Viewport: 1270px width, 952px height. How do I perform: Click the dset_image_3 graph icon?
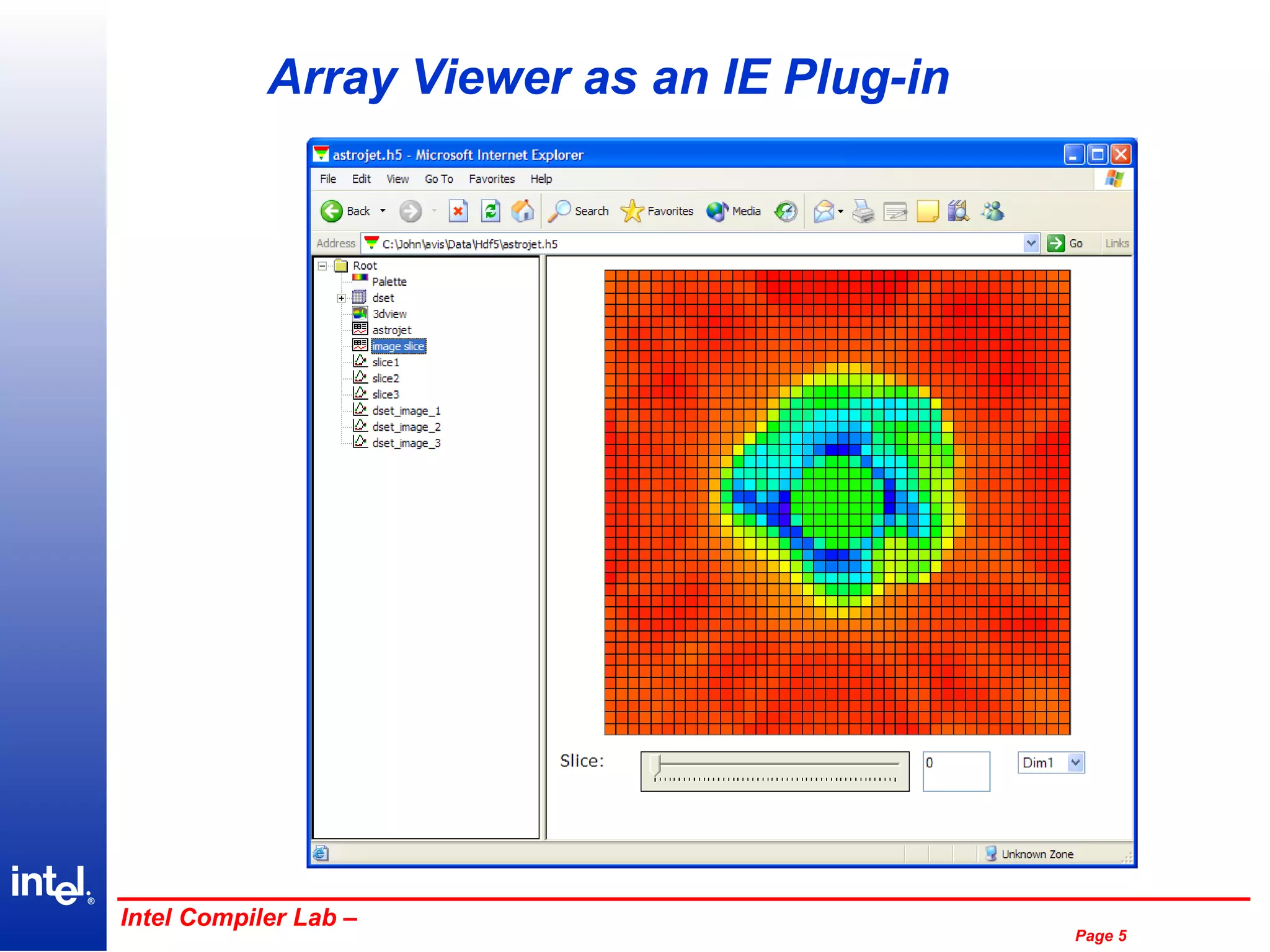[x=360, y=441]
